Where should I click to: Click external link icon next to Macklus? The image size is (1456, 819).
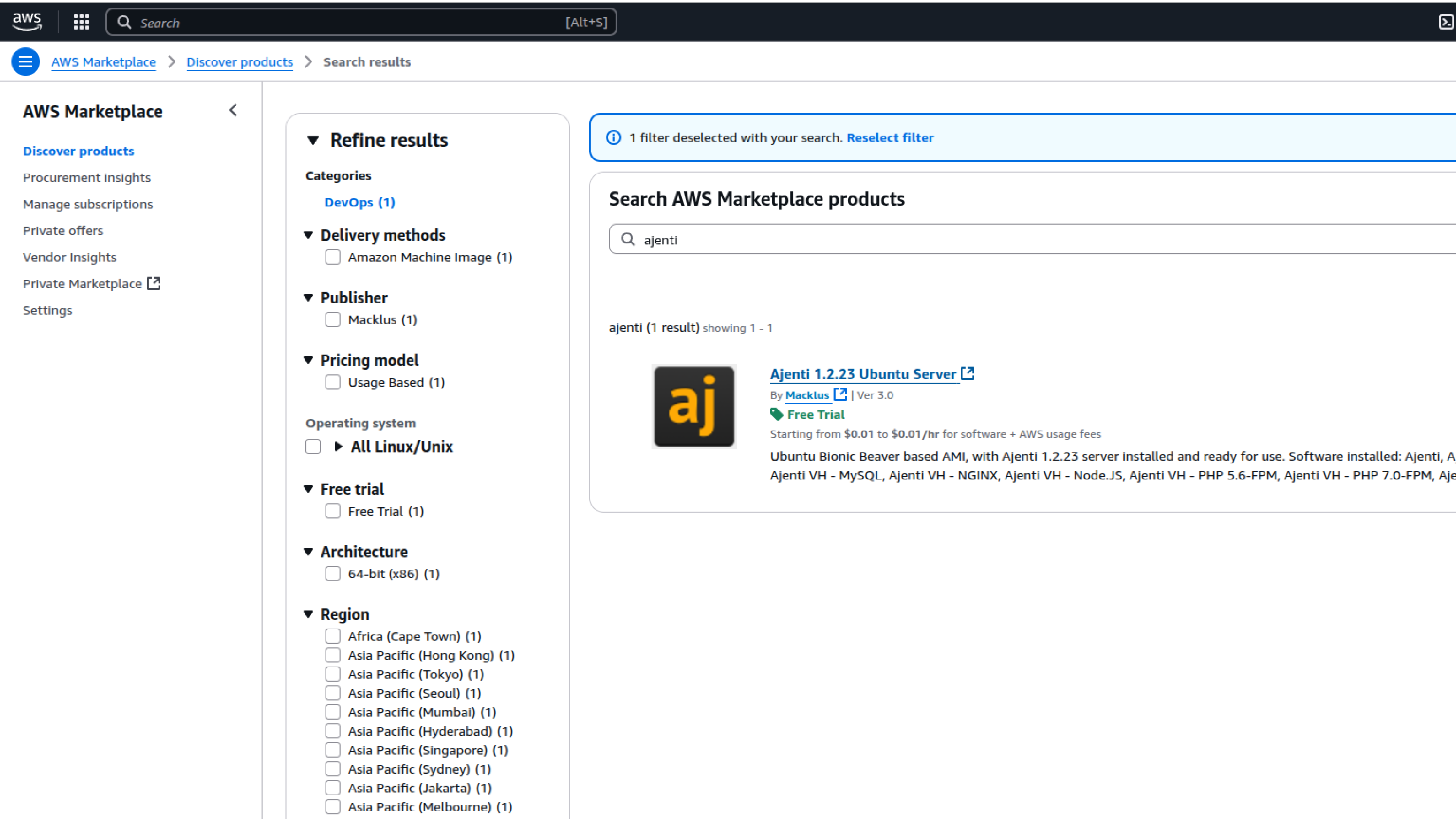click(840, 394)
